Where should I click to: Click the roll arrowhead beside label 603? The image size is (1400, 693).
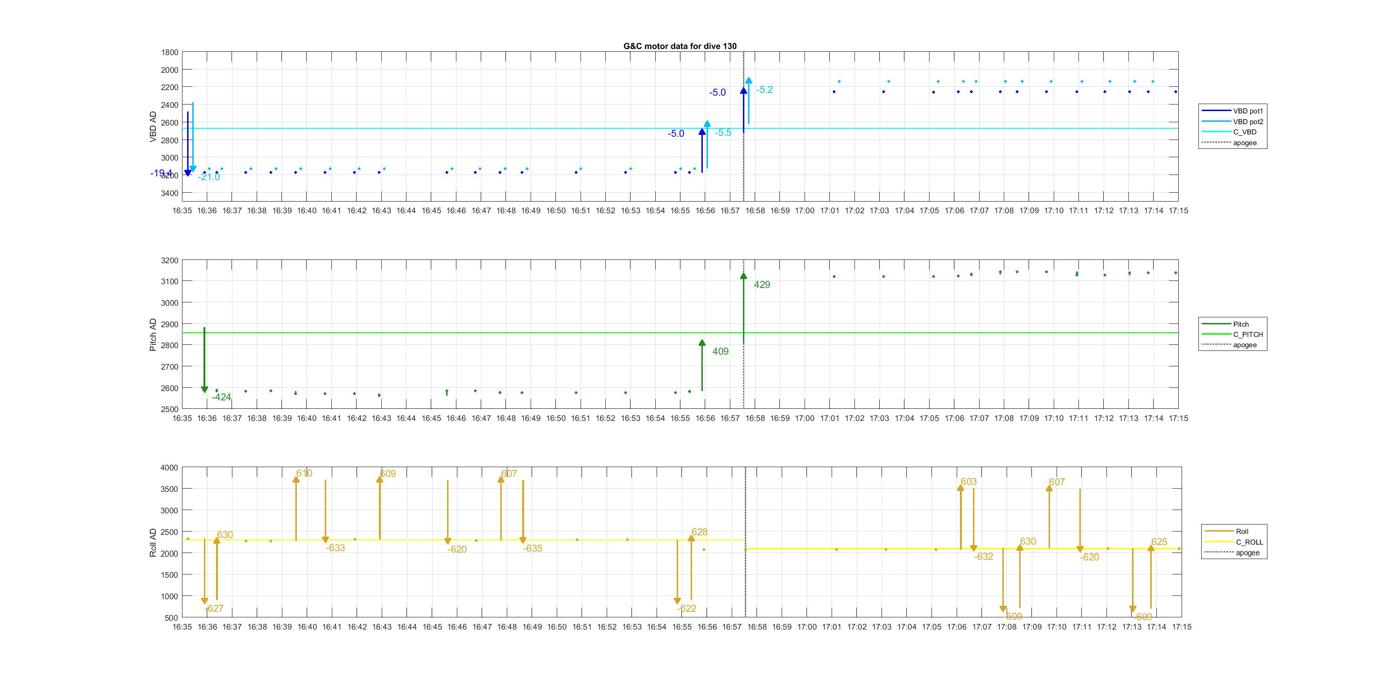(961, 488)
